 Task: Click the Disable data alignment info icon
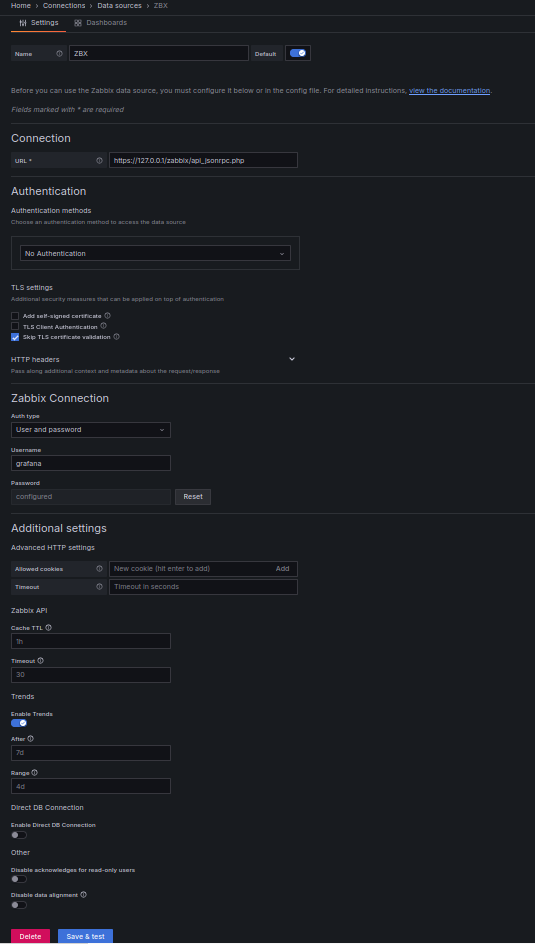[84, 895]
